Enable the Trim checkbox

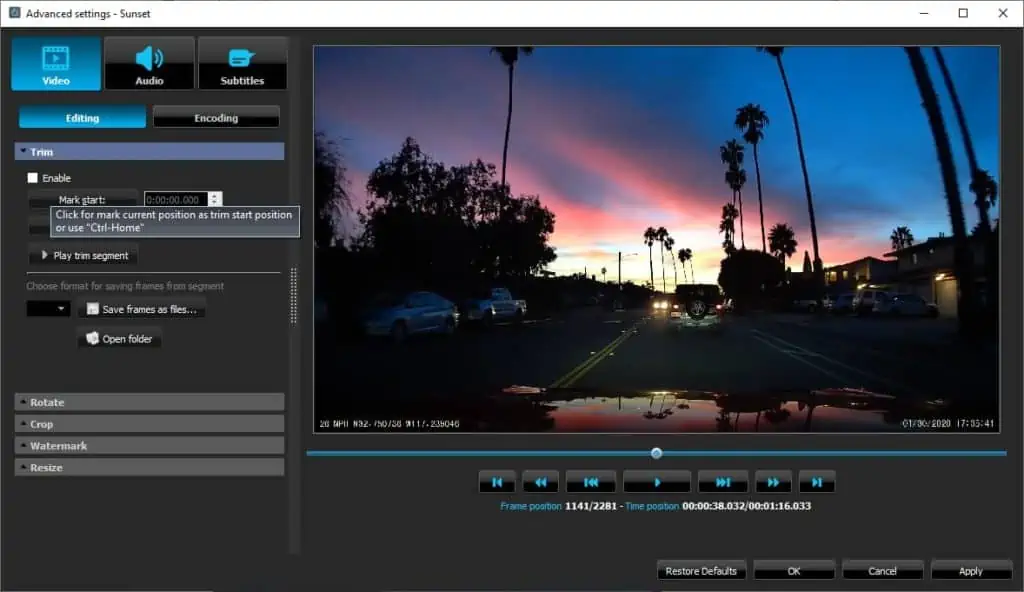pyautogui.click(x=33, y=178)
